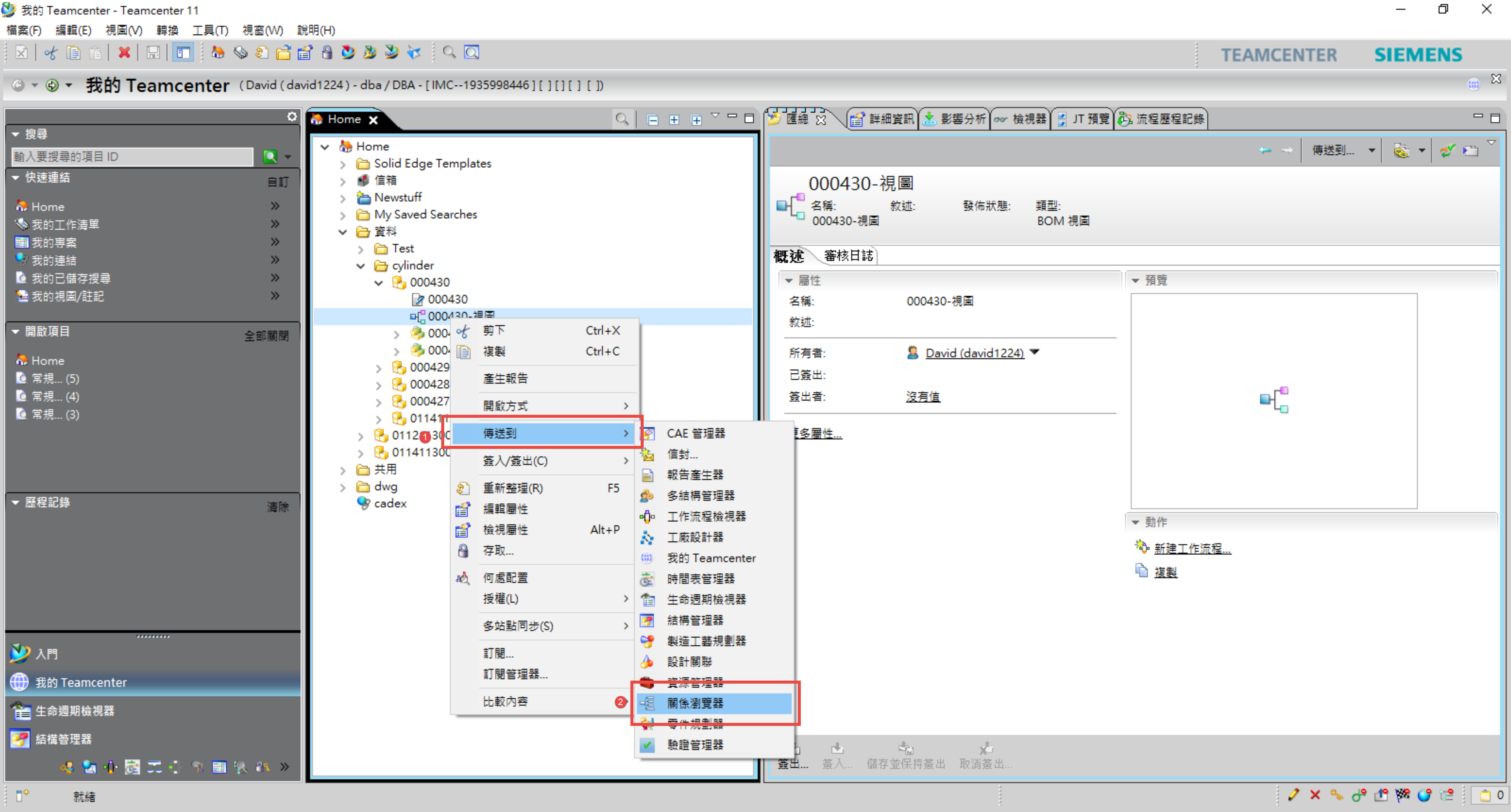The image size is (1511, 812).
Task: Click the Home toolbar icon
Action: coord(218,53)
